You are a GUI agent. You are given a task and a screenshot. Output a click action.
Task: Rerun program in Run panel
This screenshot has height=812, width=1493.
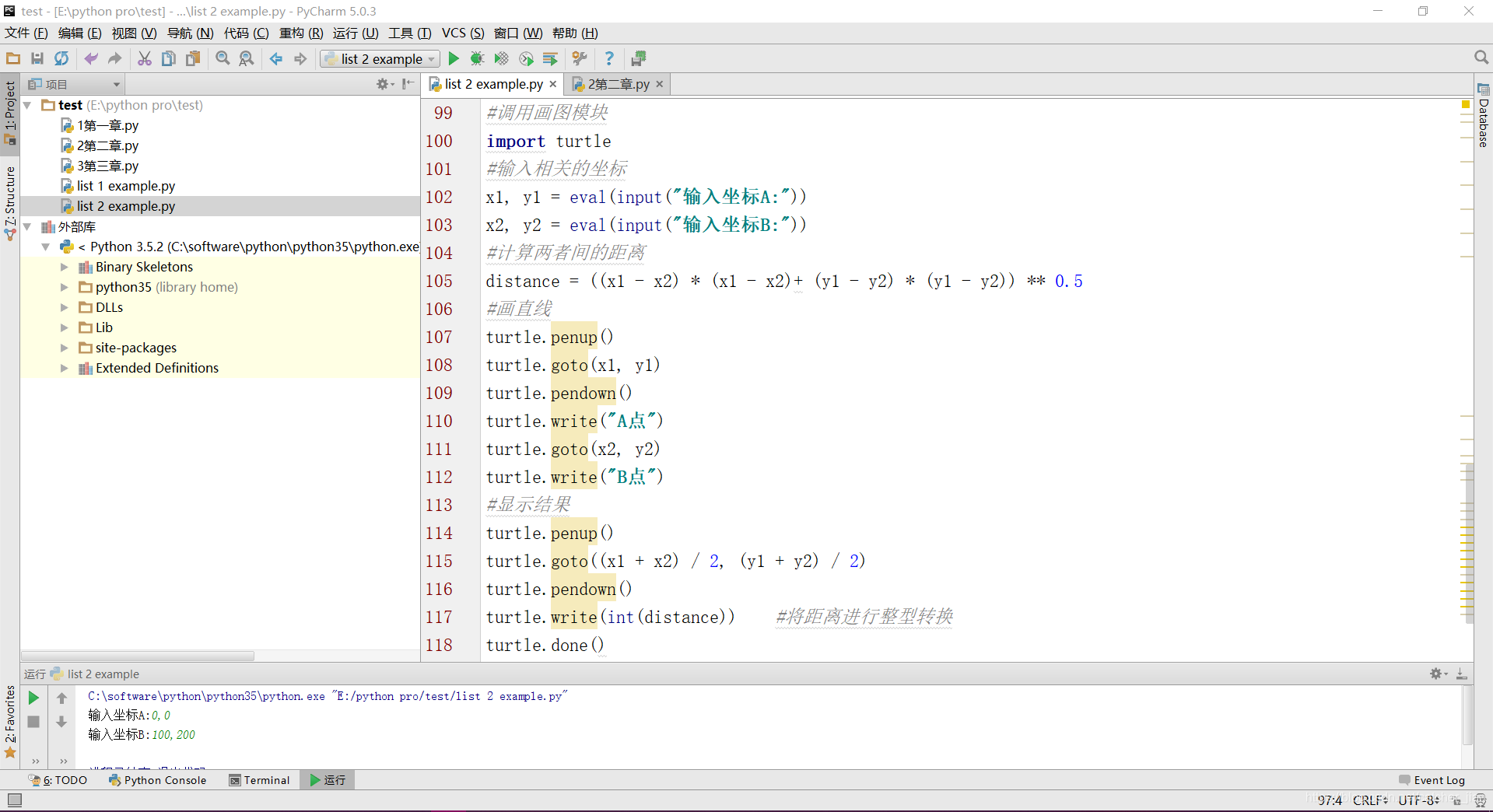click(x=33, y=698)
